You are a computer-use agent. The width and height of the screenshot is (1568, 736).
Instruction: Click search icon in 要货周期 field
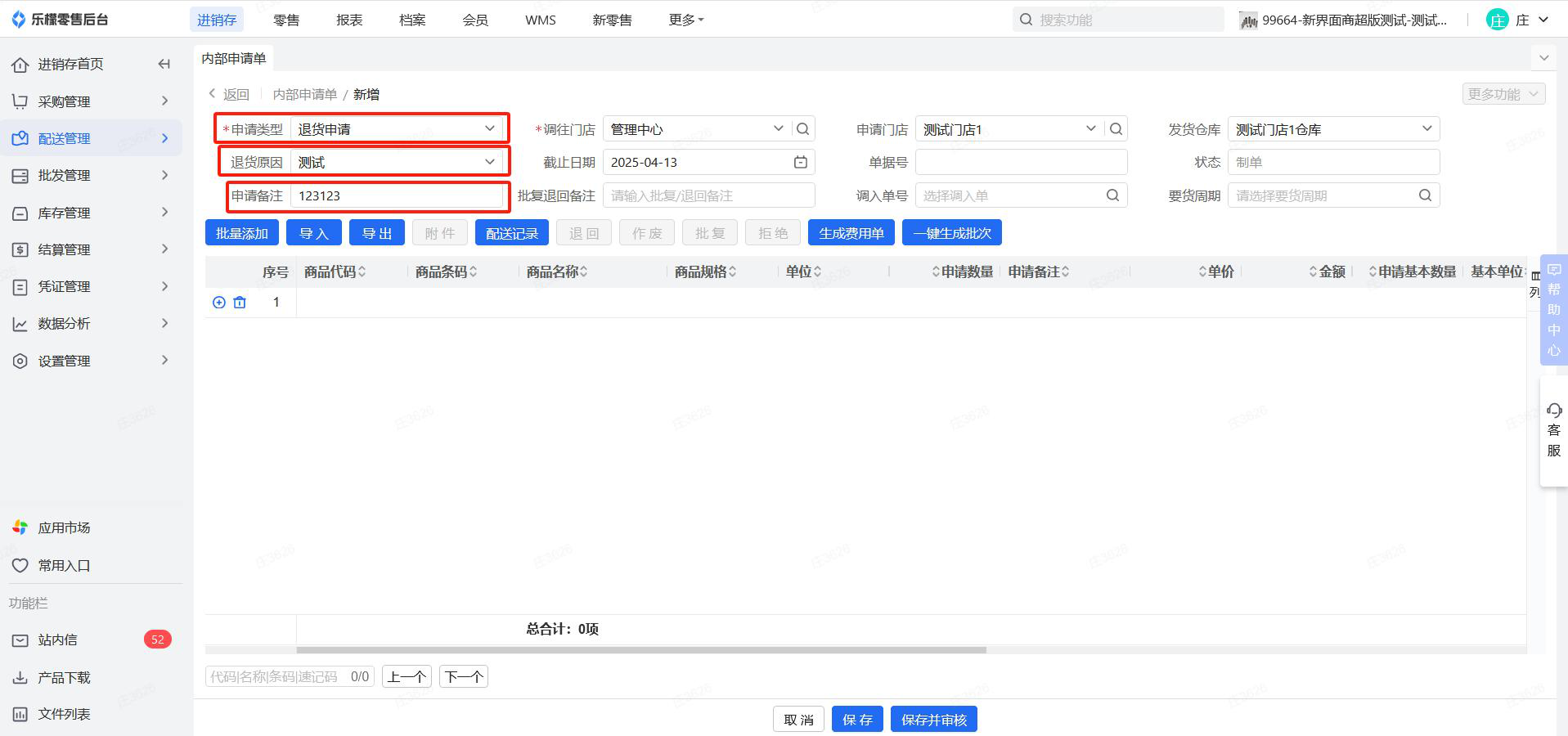tap(1425, 195)
